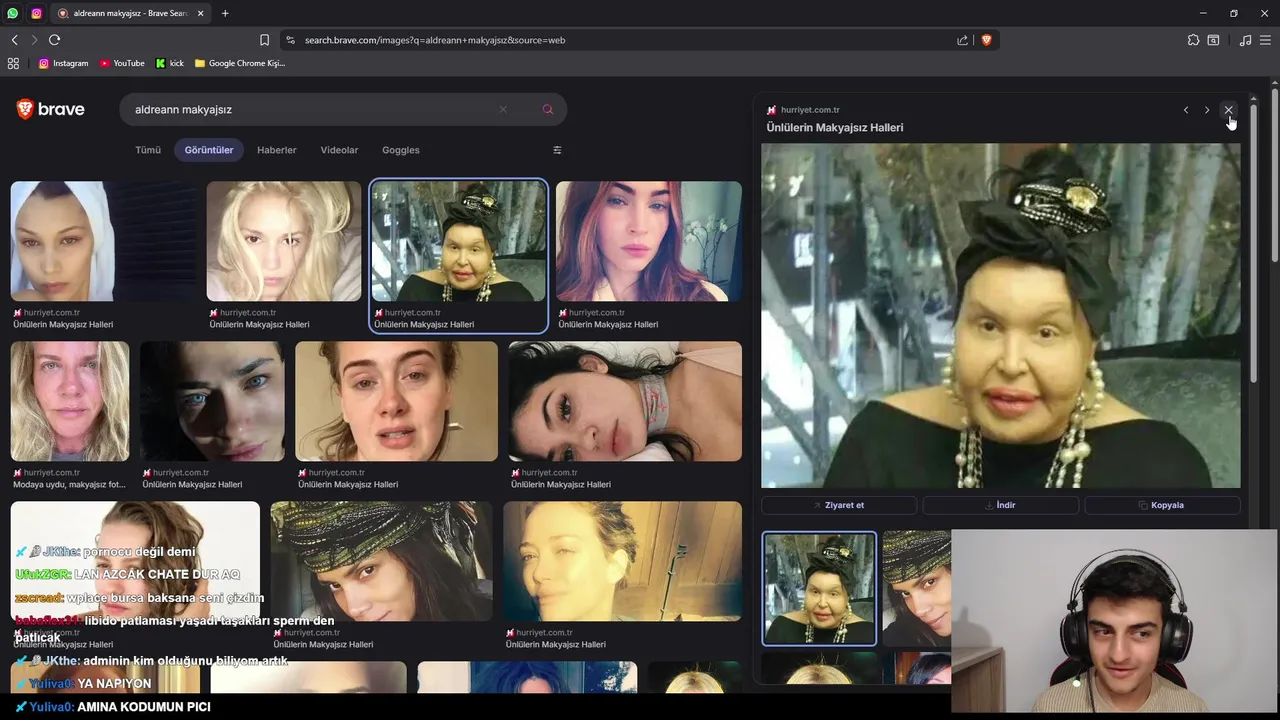The width and height of the screenshot is (1280, 720).
Task: Open the Instagram bookmark
Action: (63, 63)
